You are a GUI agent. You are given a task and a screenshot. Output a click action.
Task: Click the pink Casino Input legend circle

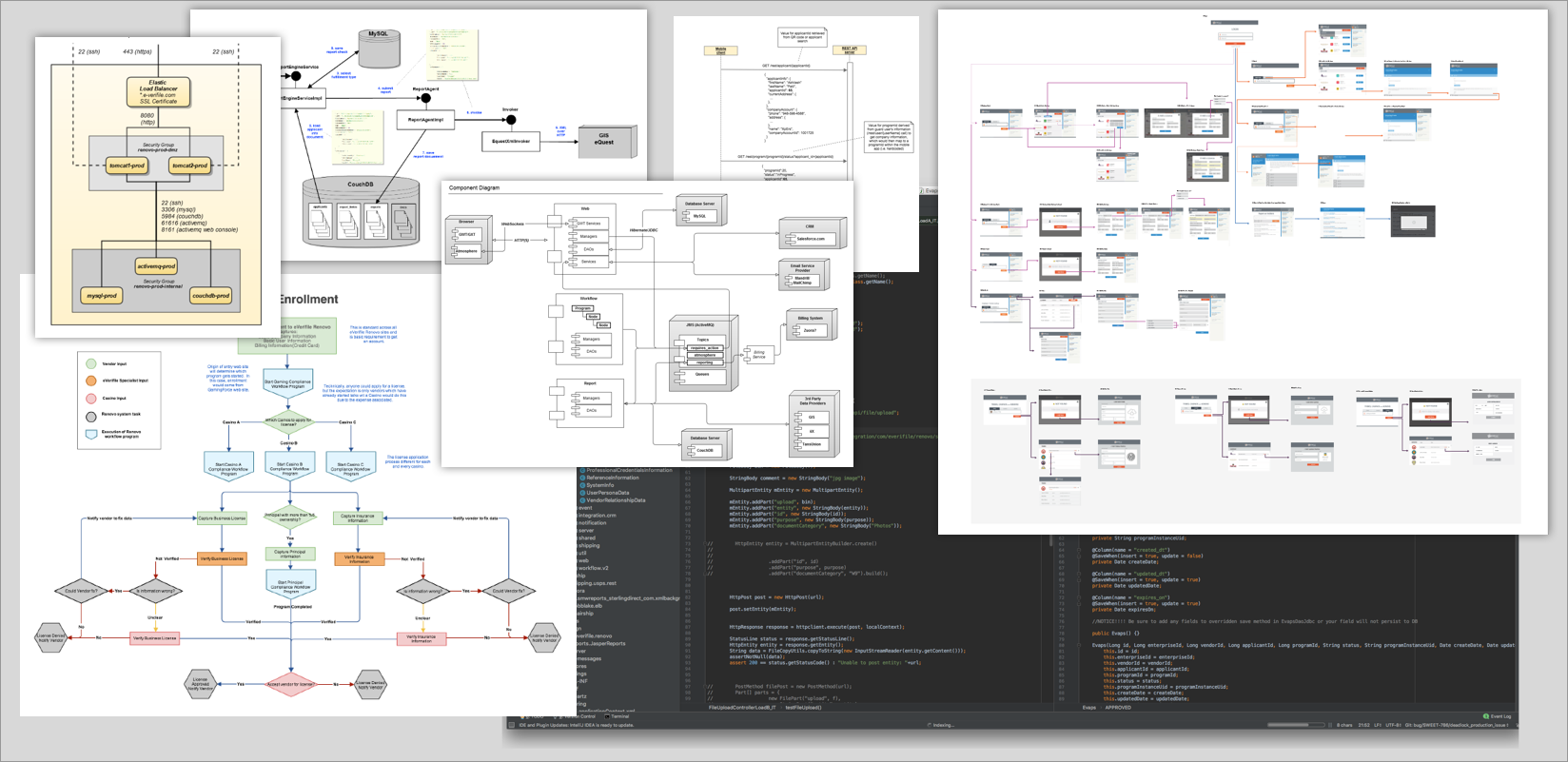90,399
